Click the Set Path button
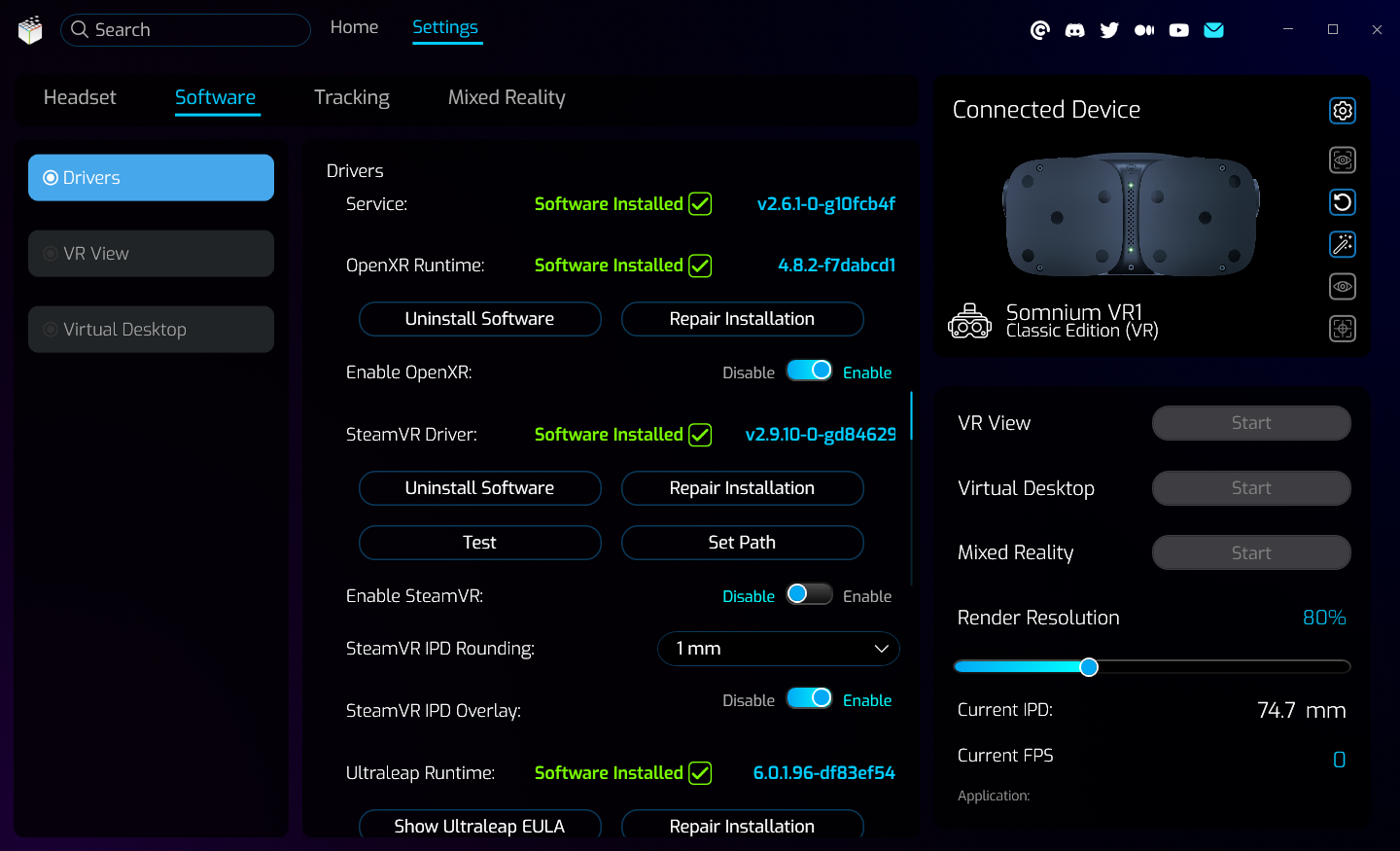 [743, 543]
